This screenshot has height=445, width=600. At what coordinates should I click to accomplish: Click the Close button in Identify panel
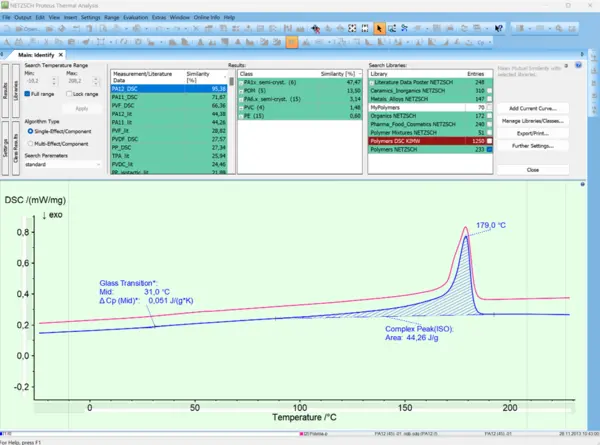coord(533,170)
